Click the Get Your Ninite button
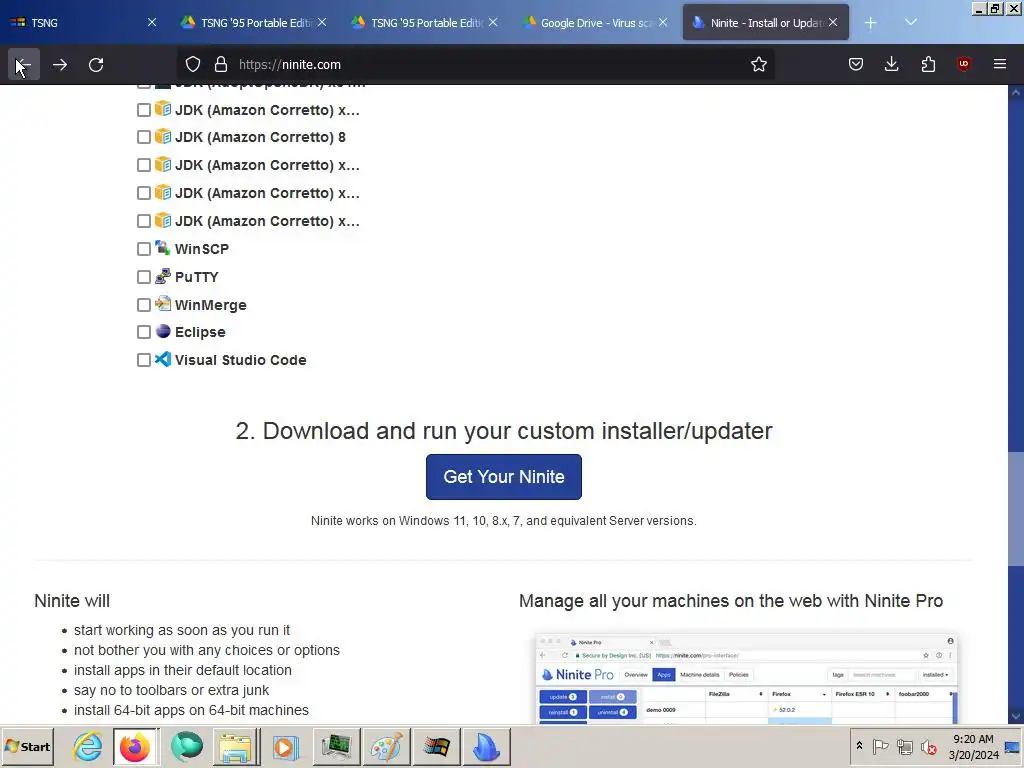Image resolution: width=1024 pixels, height=768 pixels. (504, 477)
